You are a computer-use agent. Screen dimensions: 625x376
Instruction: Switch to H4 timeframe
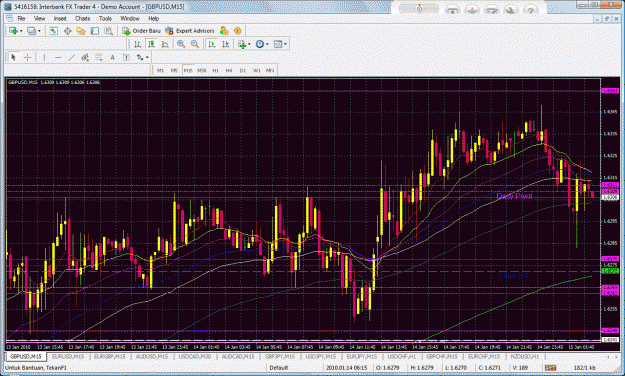coord(229,71)
